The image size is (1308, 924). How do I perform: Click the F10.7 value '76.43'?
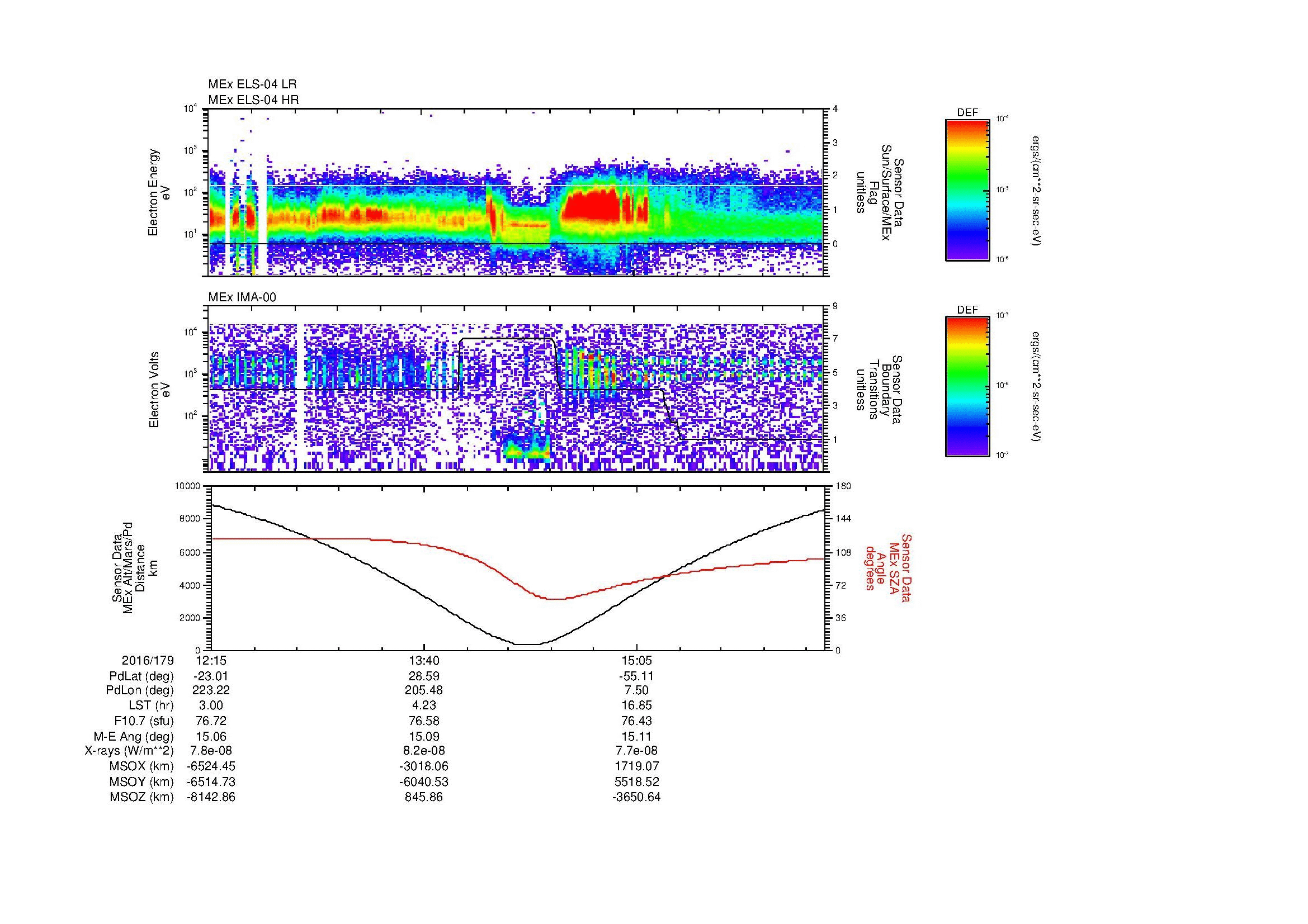(637, 721)
